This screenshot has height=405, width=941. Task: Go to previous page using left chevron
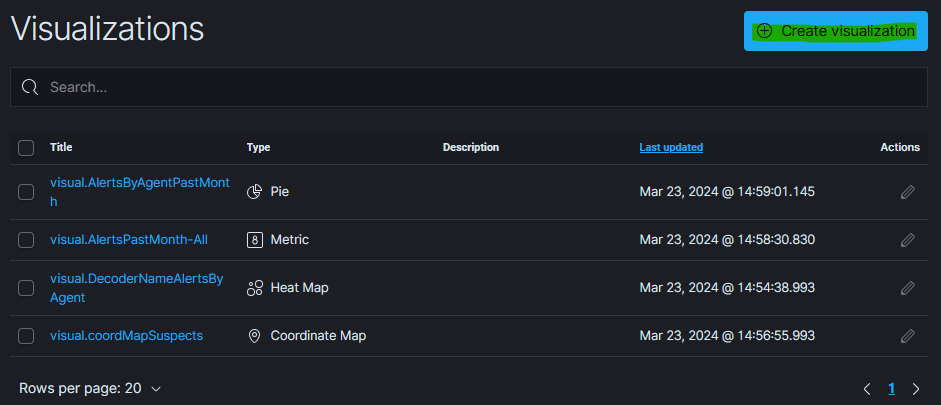pos(867,388)
